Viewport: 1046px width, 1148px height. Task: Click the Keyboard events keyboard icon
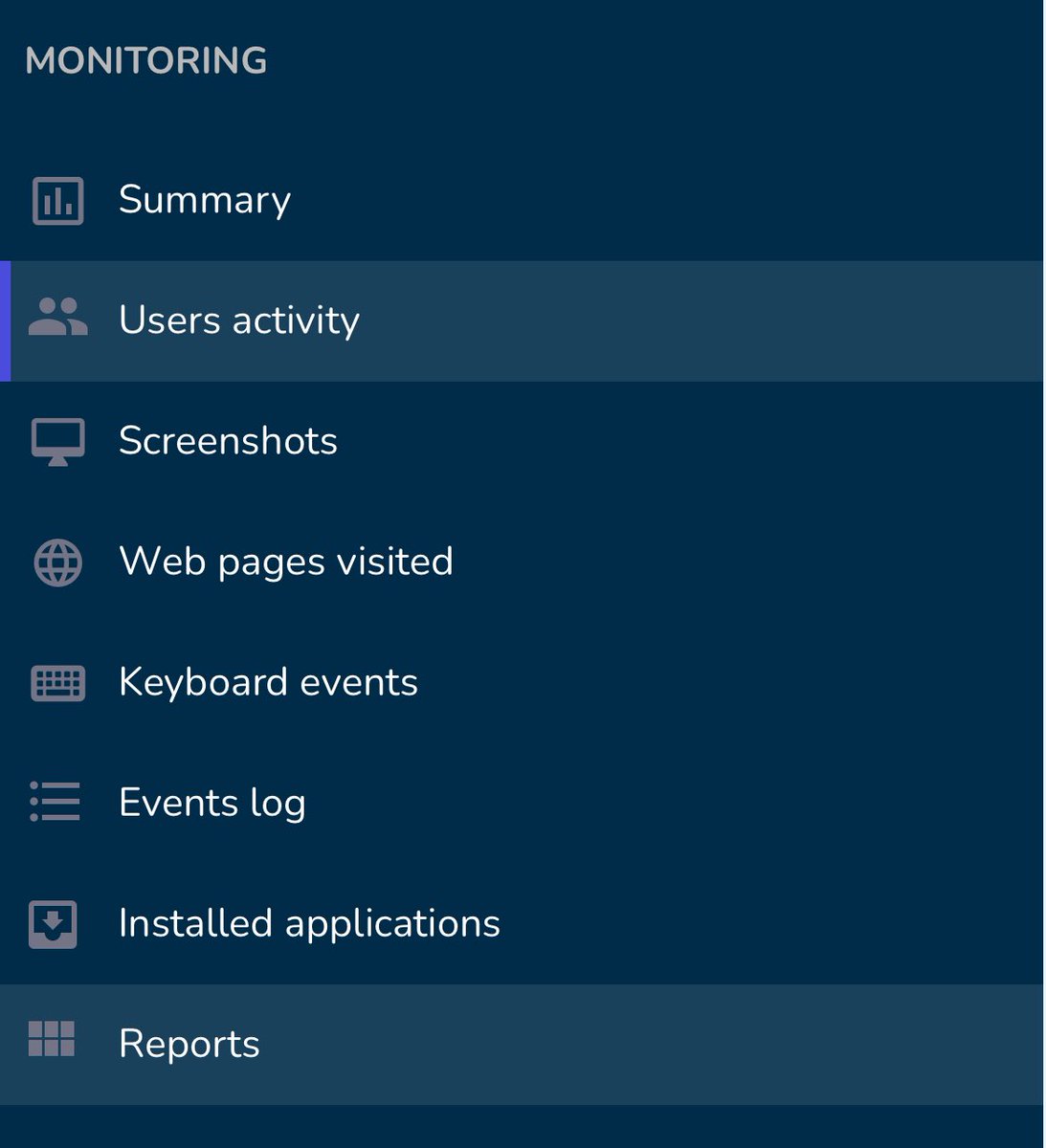58,683
